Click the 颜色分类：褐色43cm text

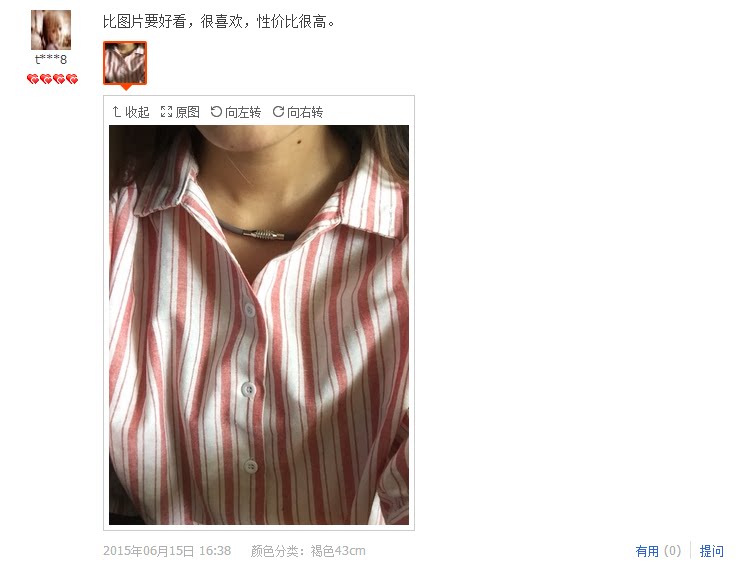[x=308, y=551]
